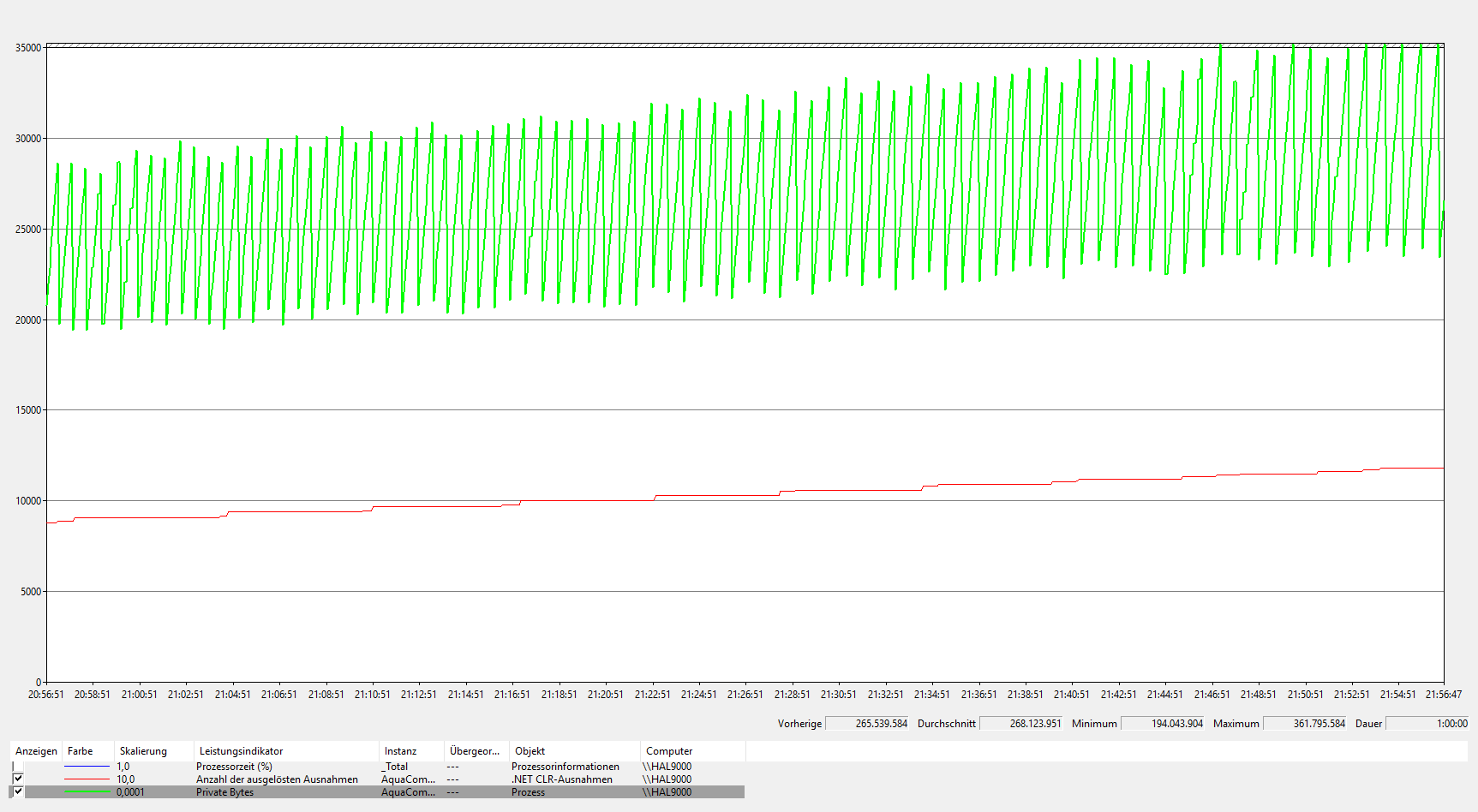Select the Anzahl der ausgelösten Ausnahmen row
This screenshot has width=1478, height=812.
coord(277,779)
